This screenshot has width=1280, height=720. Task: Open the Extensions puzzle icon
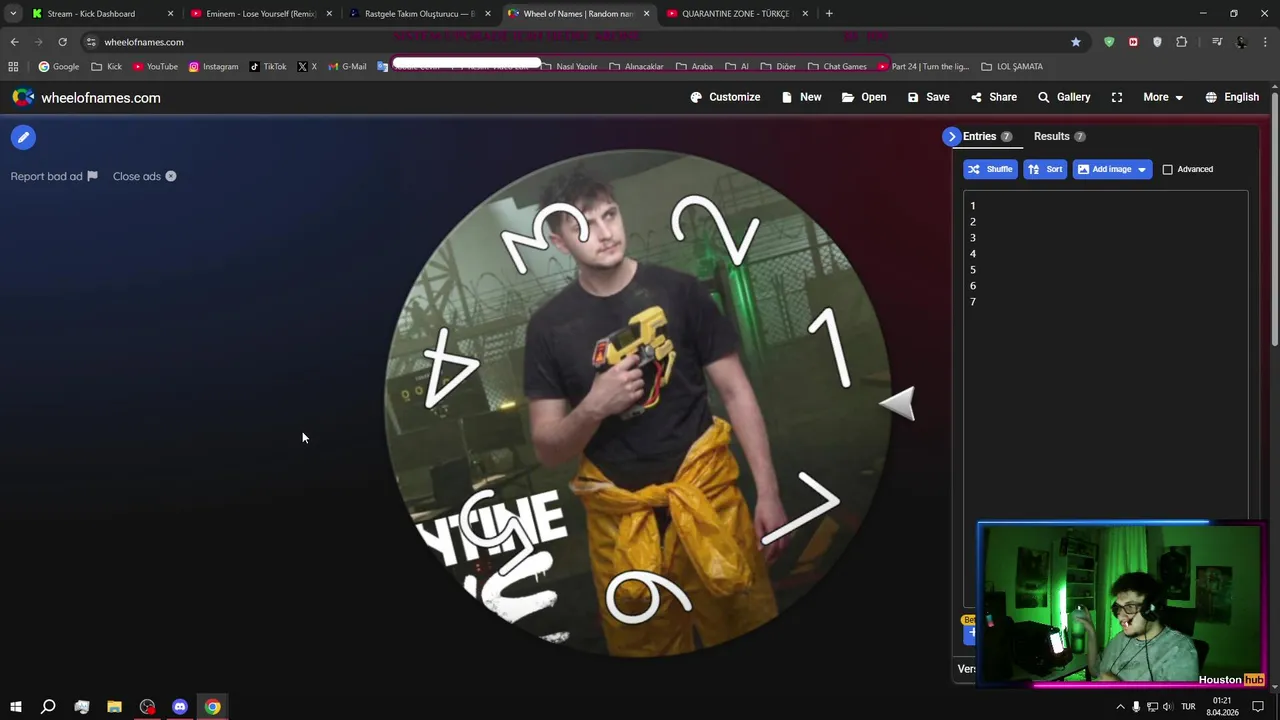point(1182,42)
